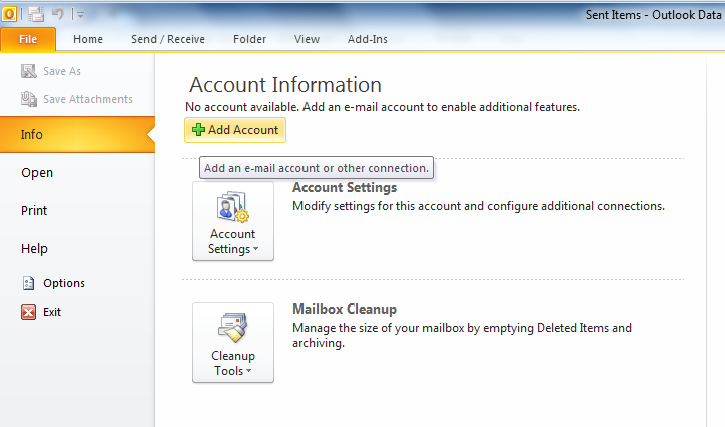Click the Account Settings section heading
This screenshot has height=427, width=725.
click(x=344, y=187)
